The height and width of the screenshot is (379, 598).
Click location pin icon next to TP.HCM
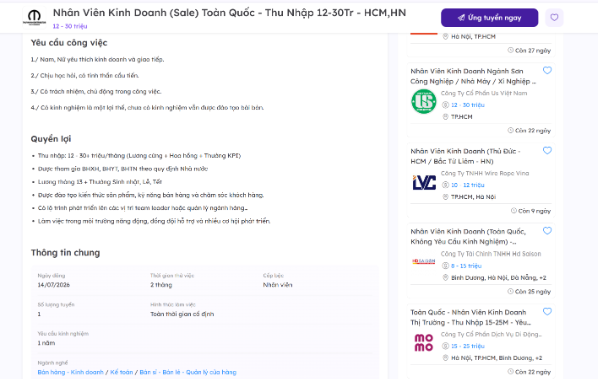coord(445,117)
